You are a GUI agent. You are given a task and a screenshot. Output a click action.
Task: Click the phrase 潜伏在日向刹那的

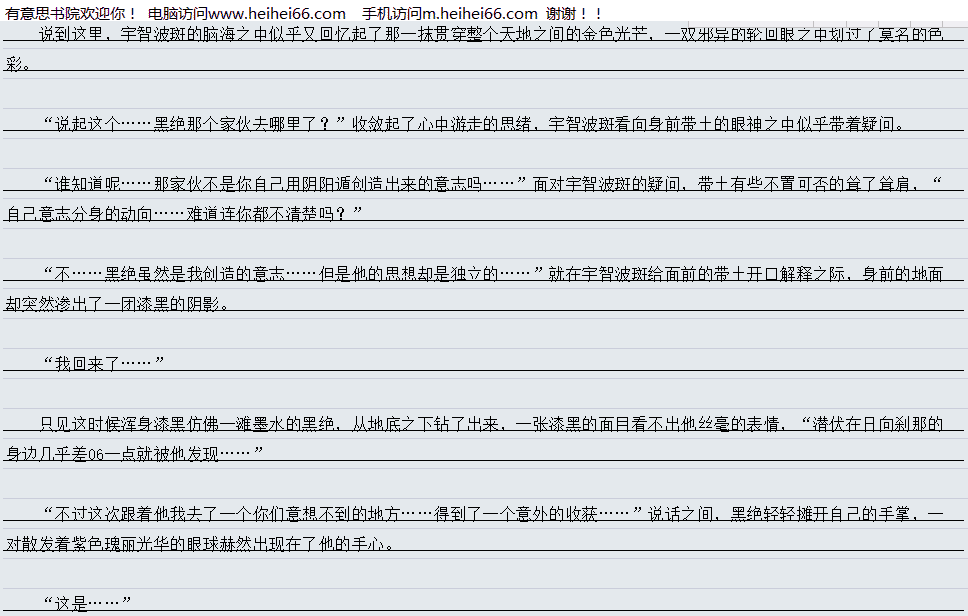click(x=872, y=424)
